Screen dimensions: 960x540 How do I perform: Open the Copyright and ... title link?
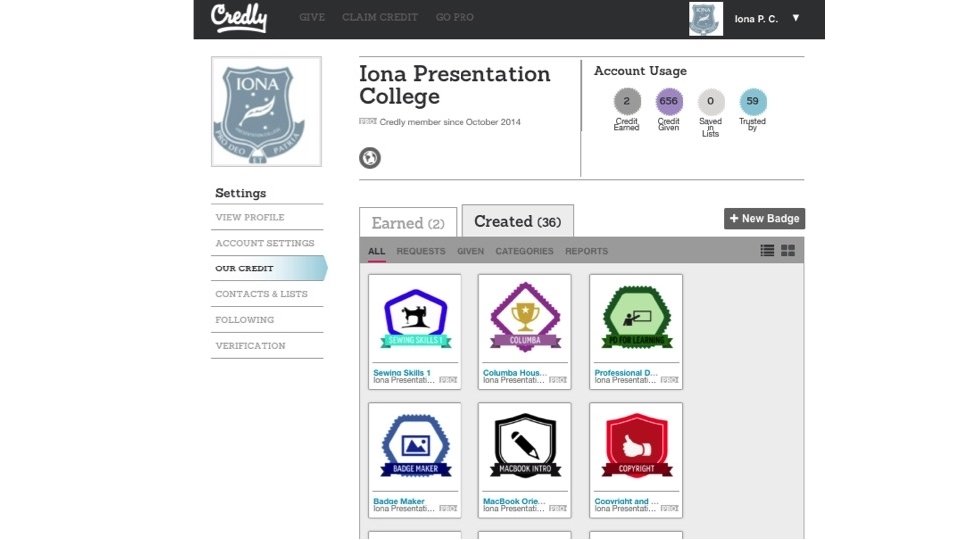[x=626, y=501]
